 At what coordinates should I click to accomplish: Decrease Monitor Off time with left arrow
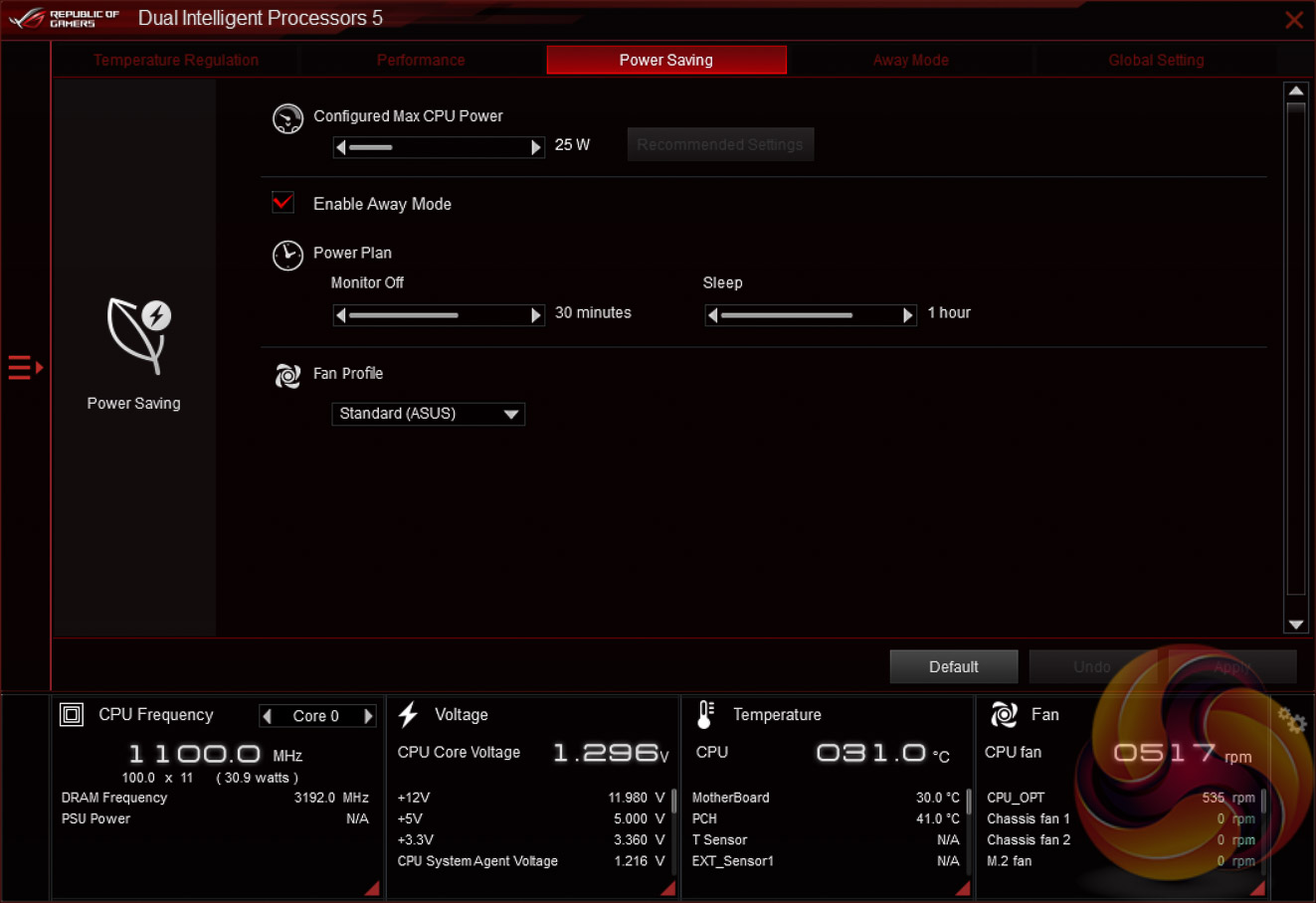point(341,315)
